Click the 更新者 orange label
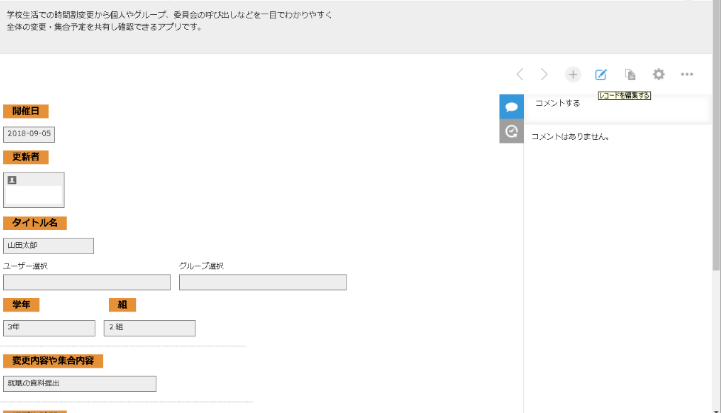 coord(26,157)
